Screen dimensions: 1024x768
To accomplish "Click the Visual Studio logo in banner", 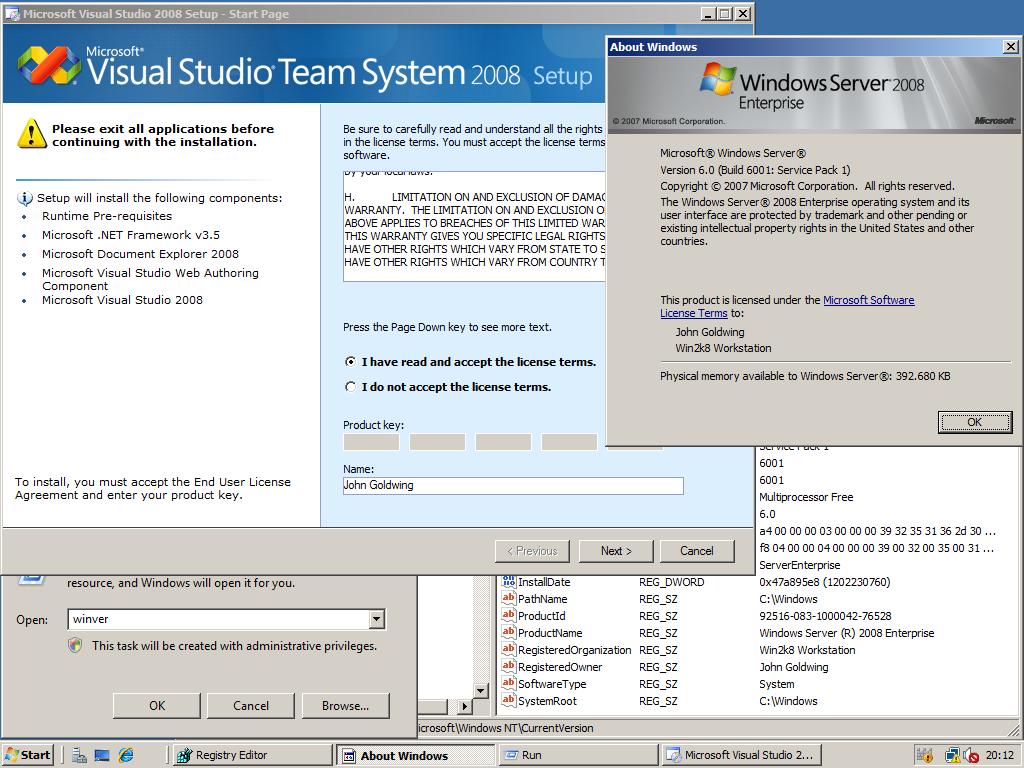I will [48, 65].
